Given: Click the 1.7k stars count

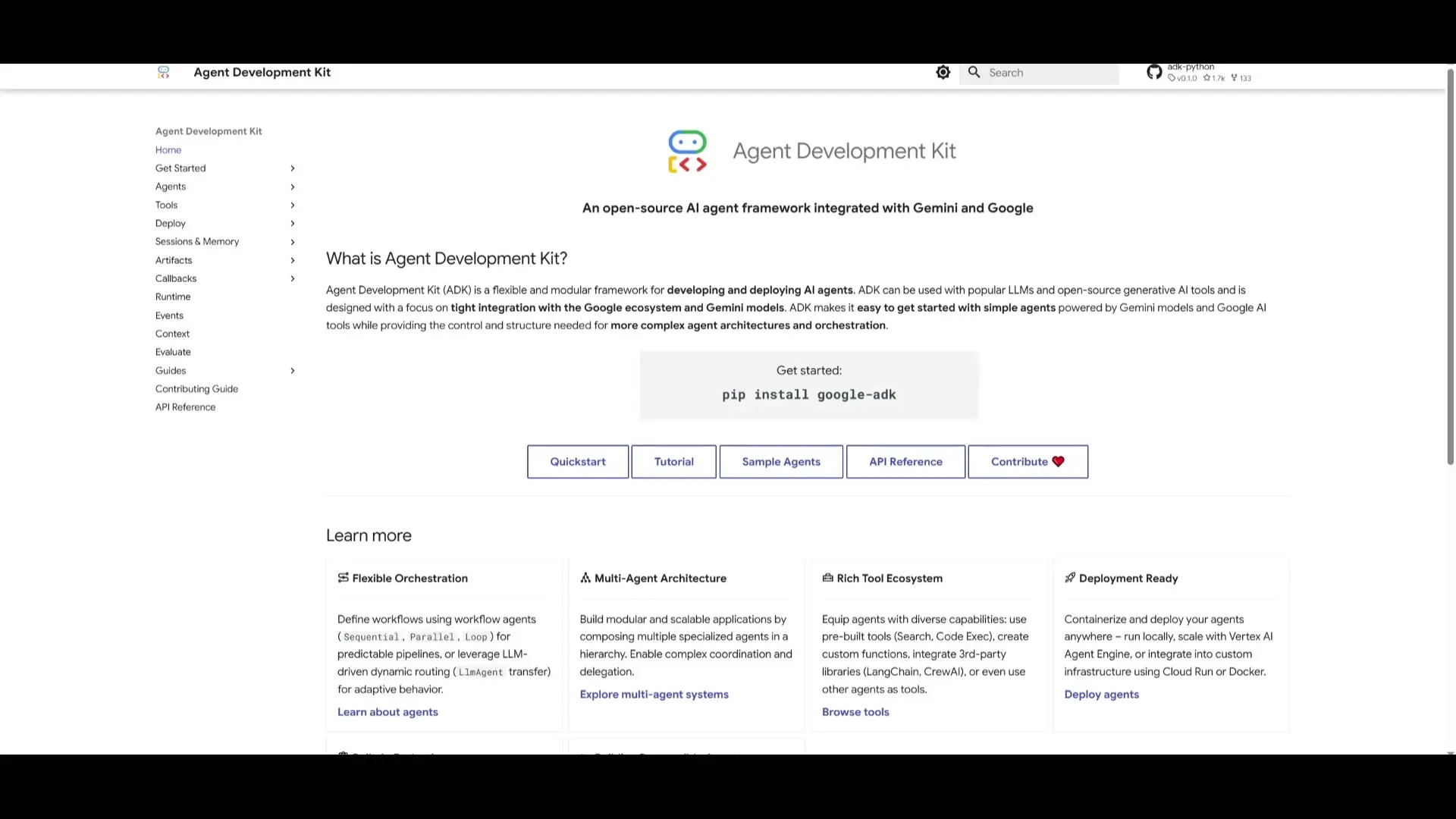Looking at the screenshot, I should click(x=1214, y=78).
